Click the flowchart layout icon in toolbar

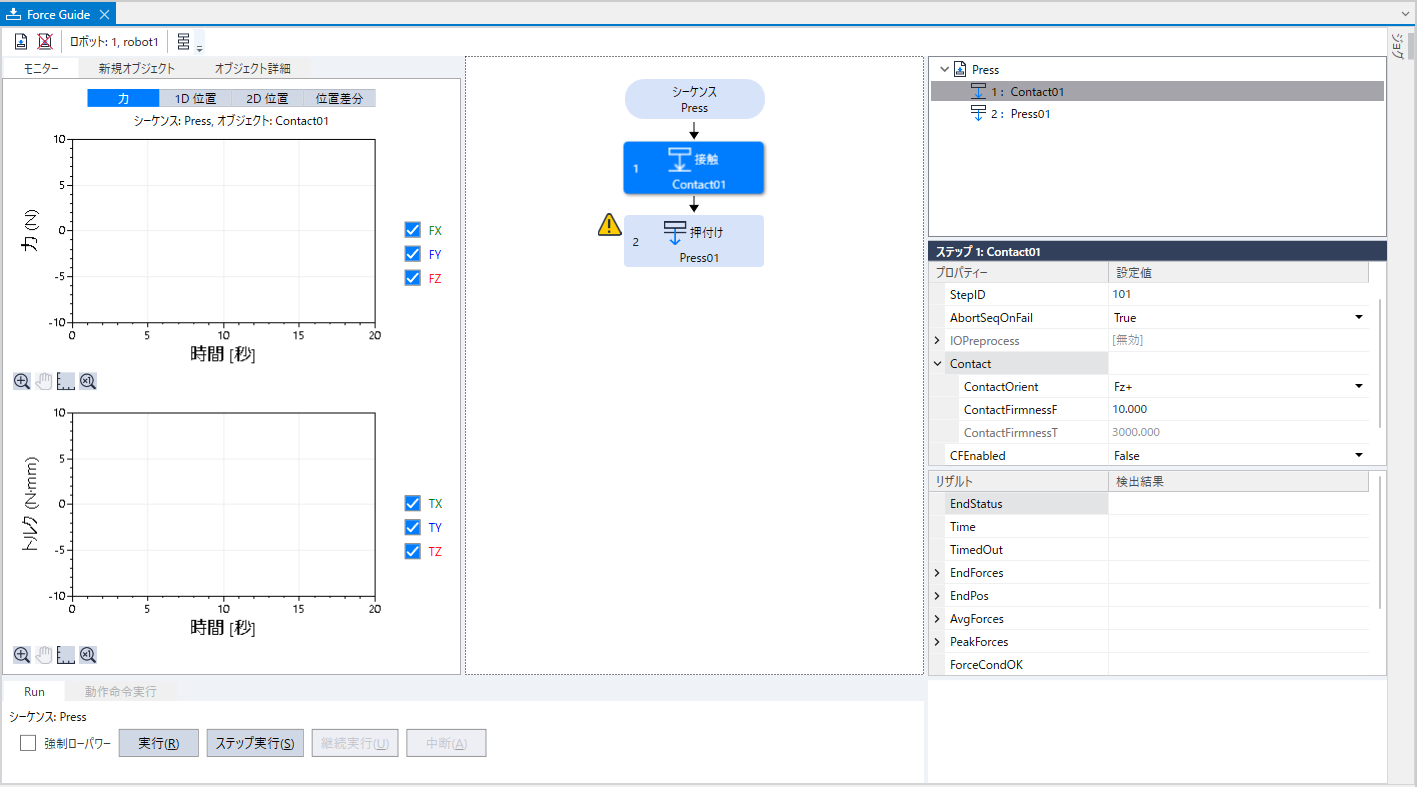tap(184, 42)
